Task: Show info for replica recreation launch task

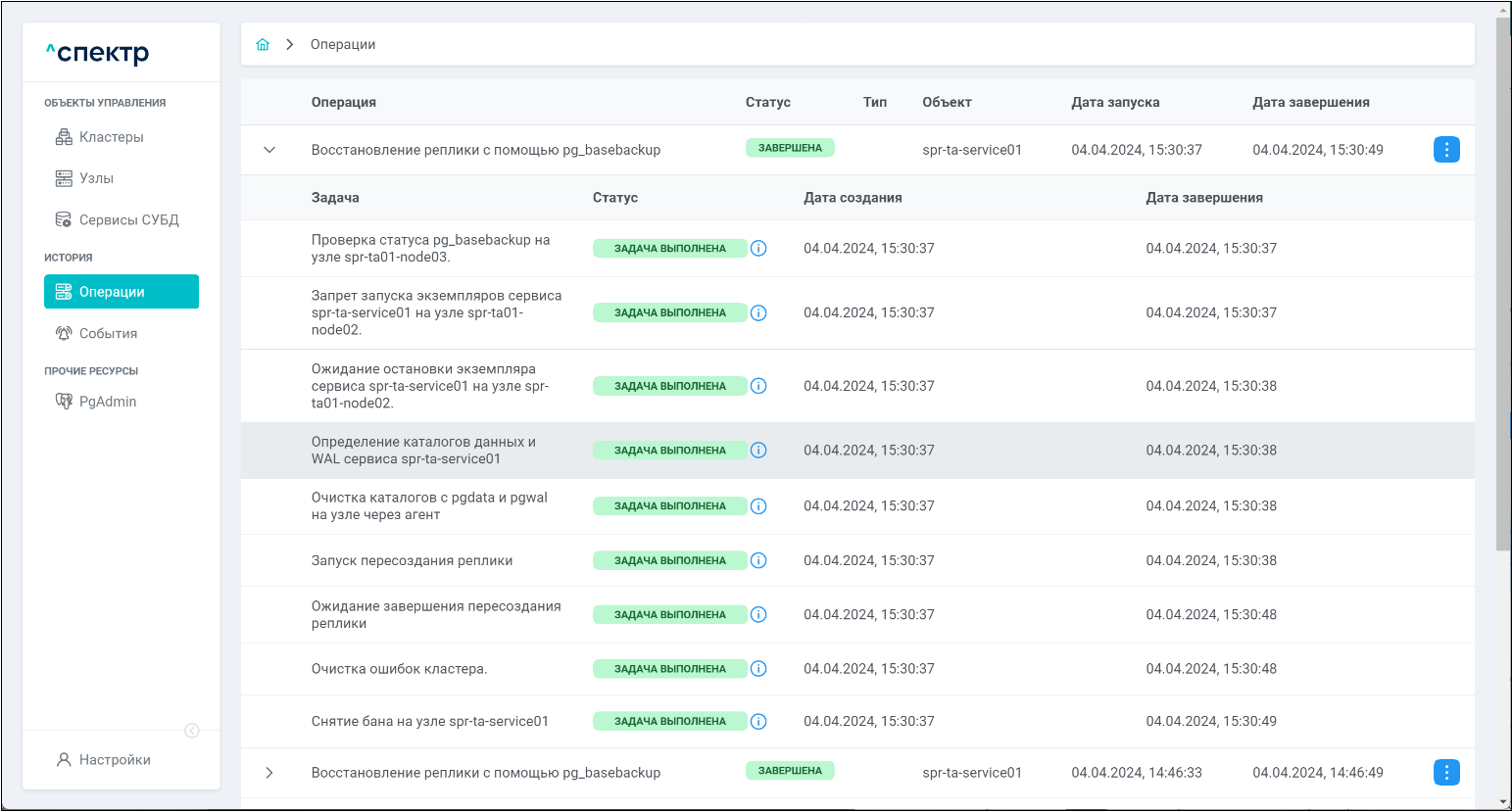Action: pyautogui.click(x=758, y=561)
